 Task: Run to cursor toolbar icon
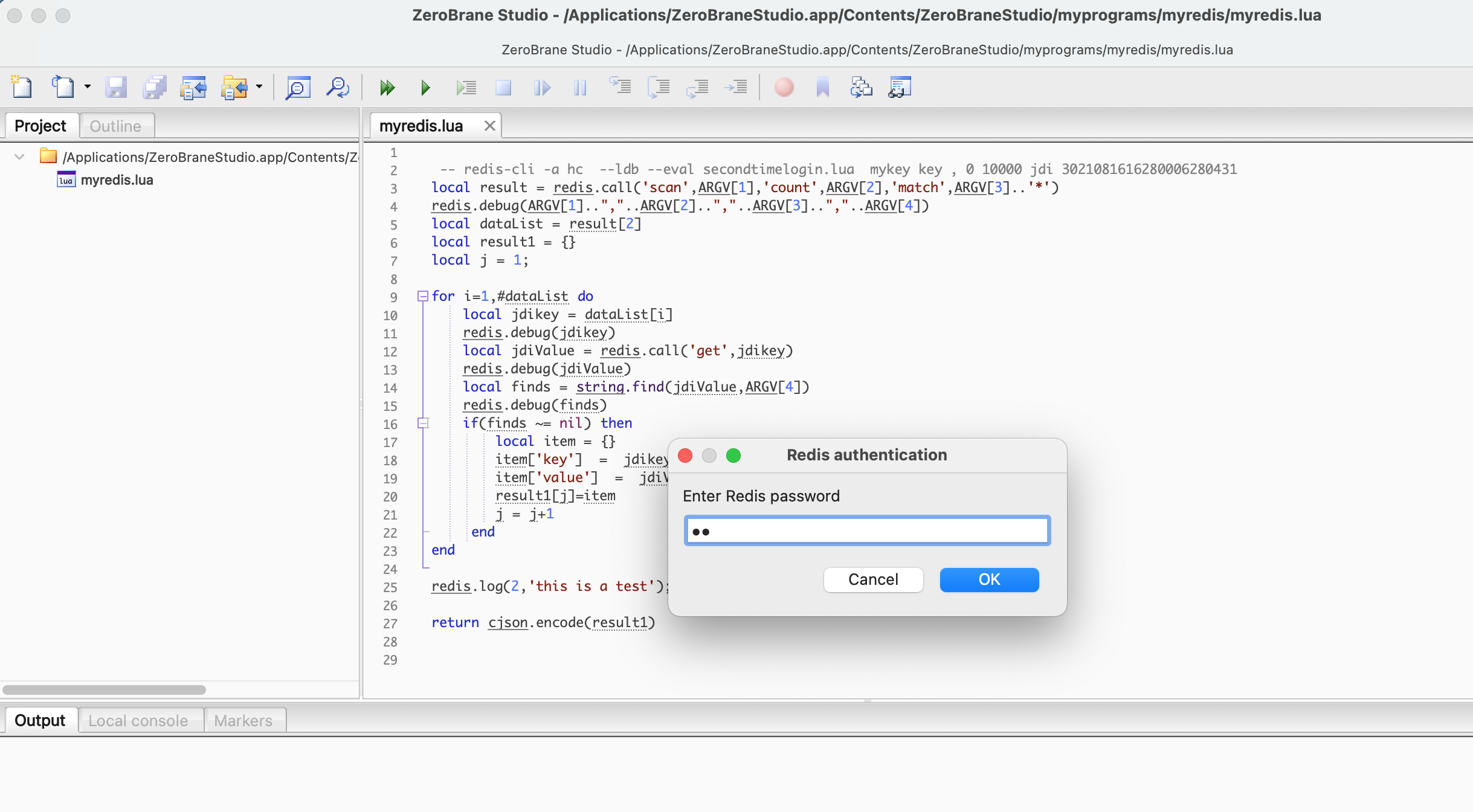click(736, 88)
